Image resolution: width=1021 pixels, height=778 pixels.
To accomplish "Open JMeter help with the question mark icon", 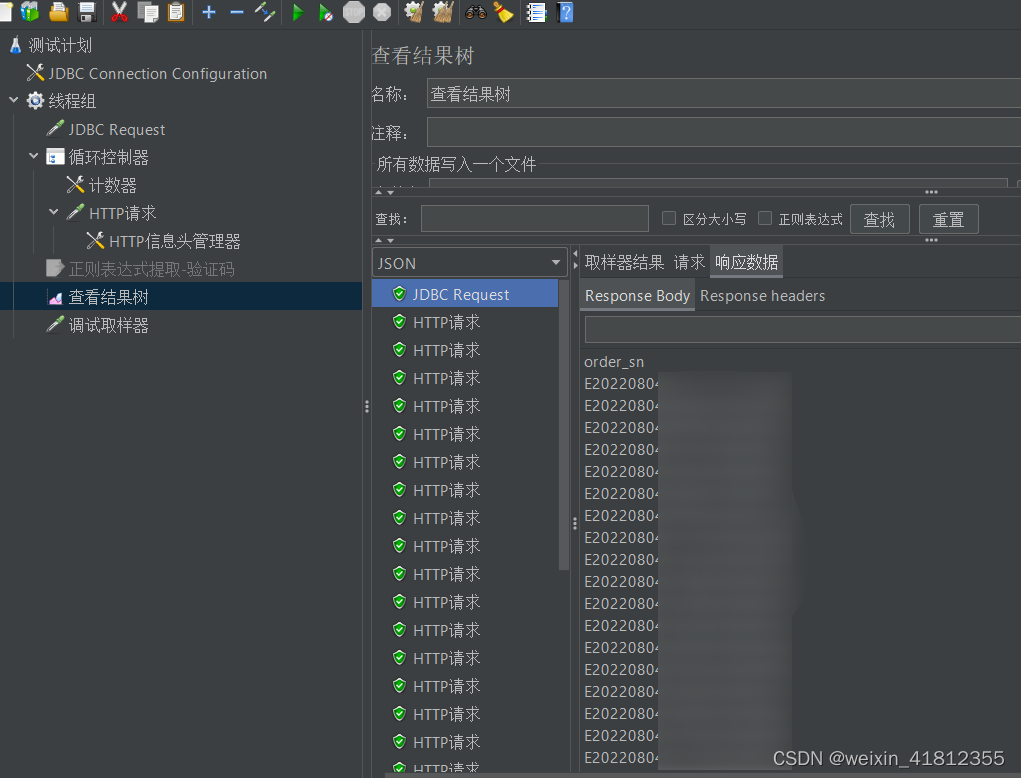I will [x=565, y=12].
